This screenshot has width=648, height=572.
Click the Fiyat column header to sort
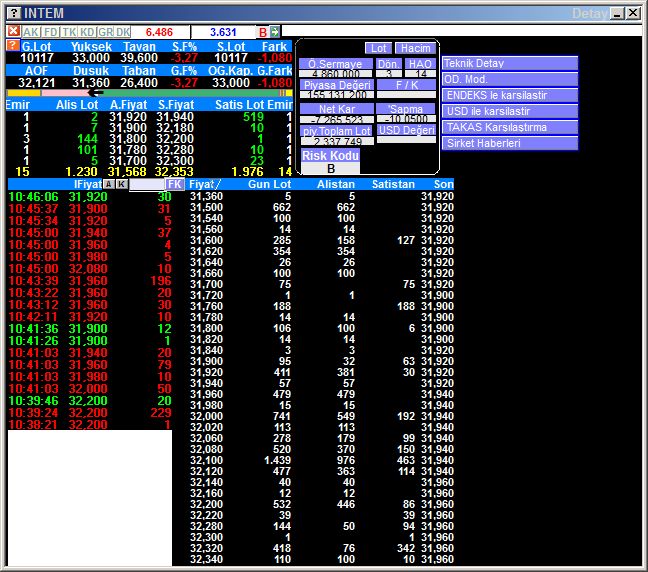[205, 184]
